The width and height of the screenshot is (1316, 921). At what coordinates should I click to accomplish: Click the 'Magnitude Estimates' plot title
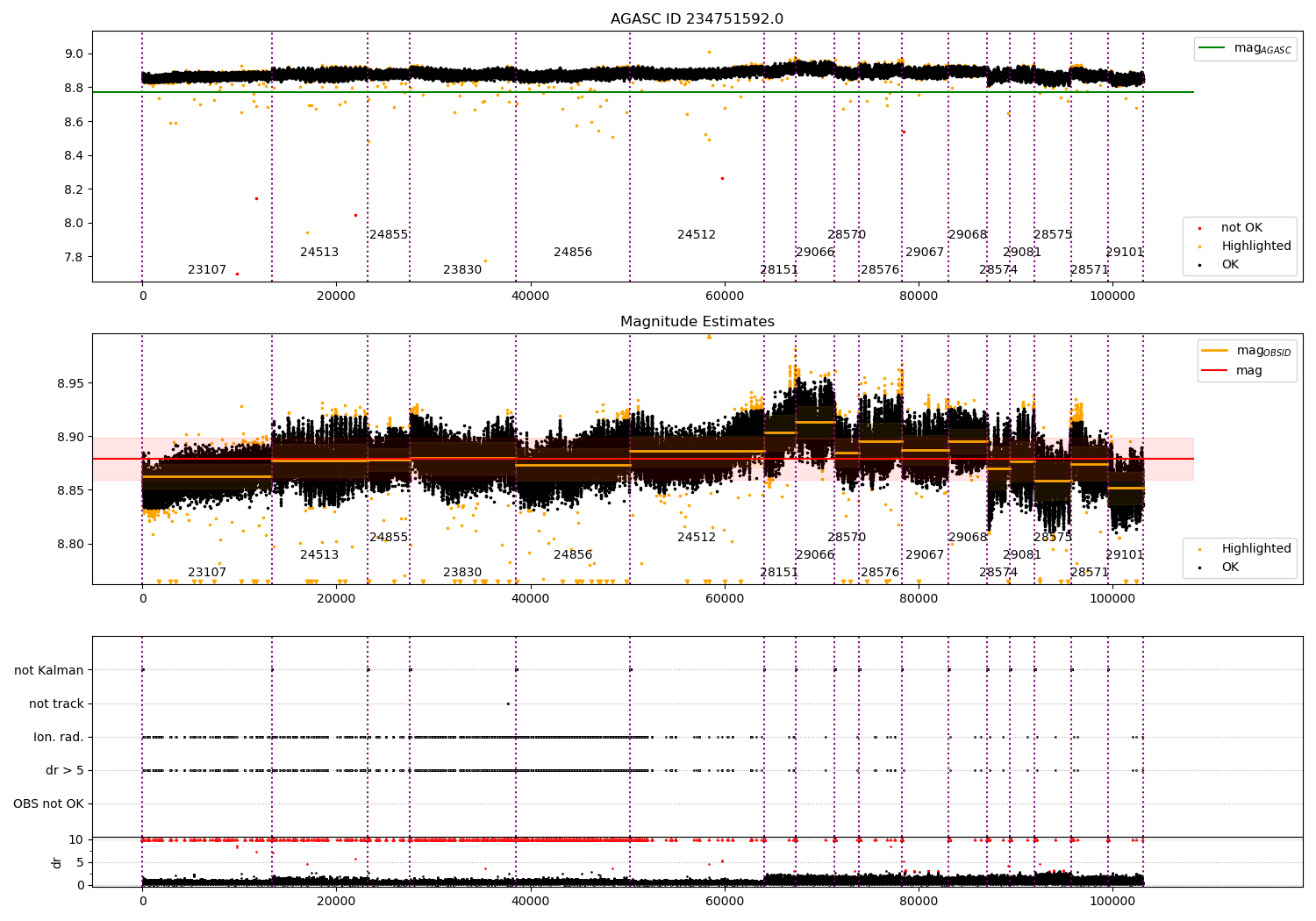click(x=697, y=322)
